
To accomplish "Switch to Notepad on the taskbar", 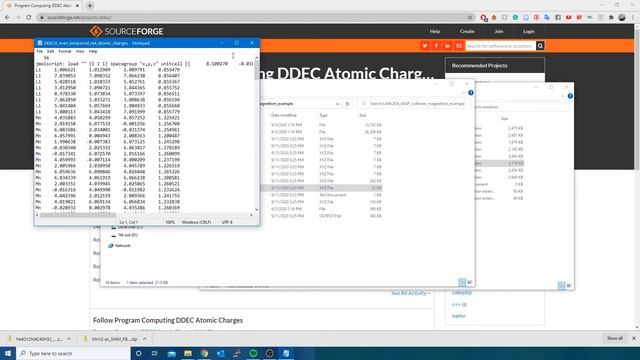I will (x=286, y=353).
